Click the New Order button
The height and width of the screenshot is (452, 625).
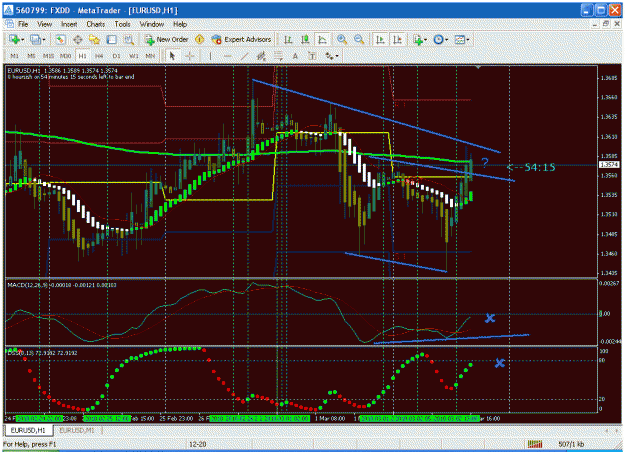click(x=166, y=39)
